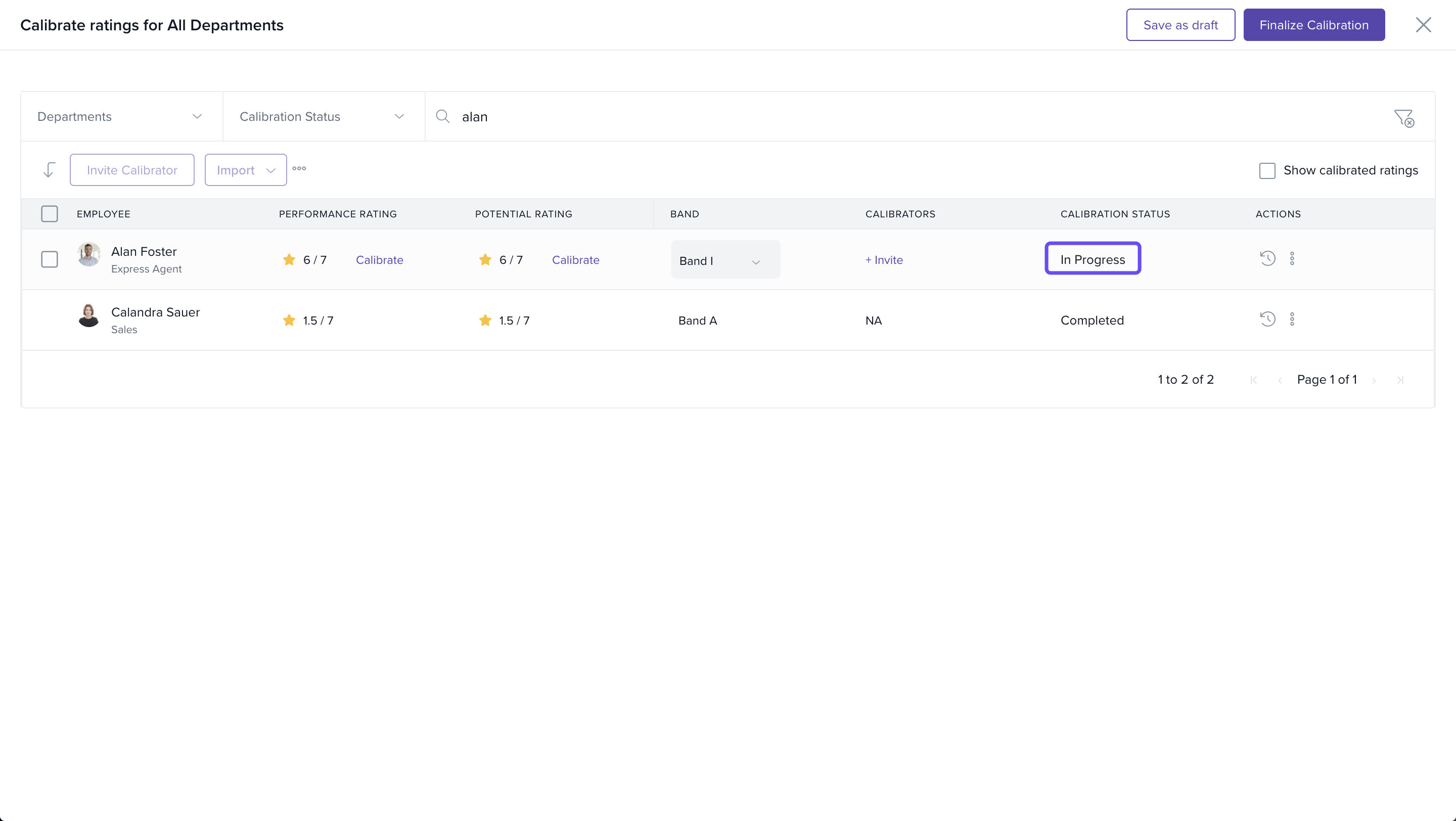
Task: Check Alan Foster's row checkbox
Action: (x=50, y=259)
